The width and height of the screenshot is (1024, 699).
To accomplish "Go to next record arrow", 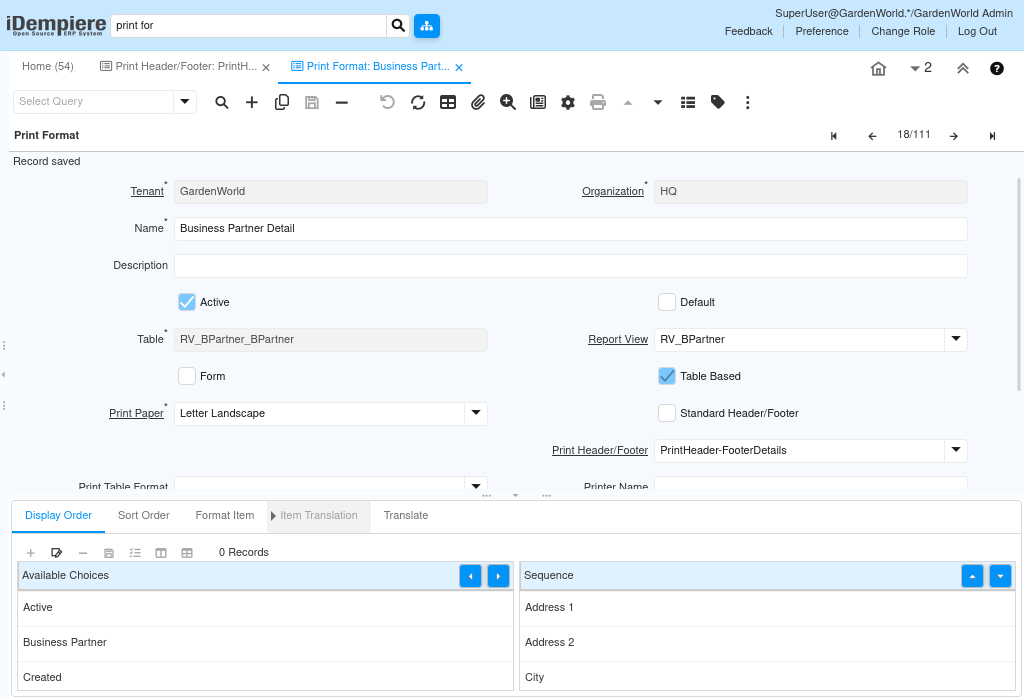I will click(x=953, y=136).
